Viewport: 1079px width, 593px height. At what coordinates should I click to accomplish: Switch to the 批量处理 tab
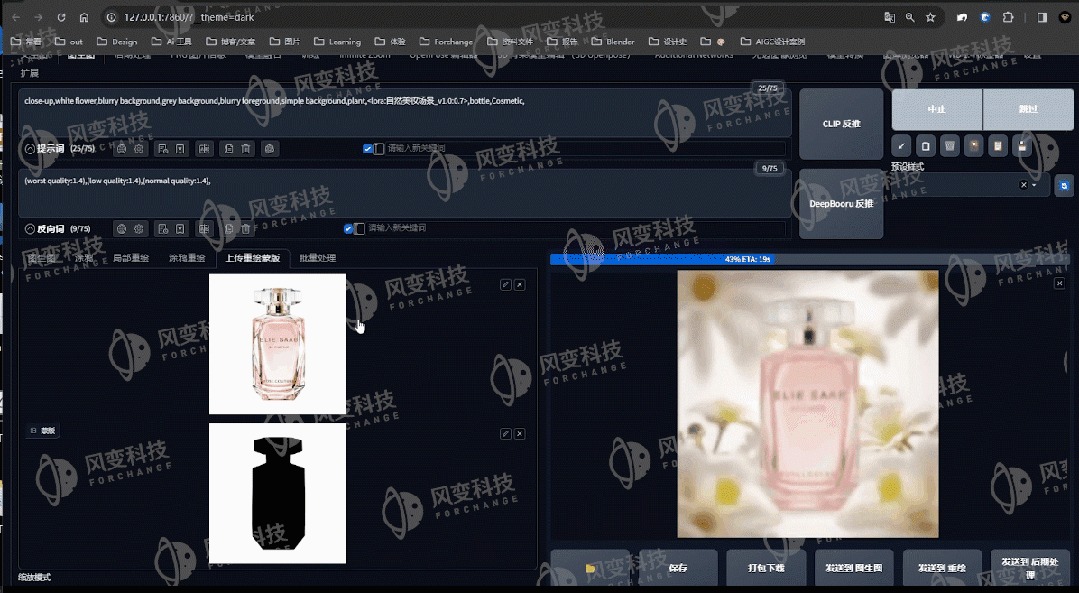[318, 258]
